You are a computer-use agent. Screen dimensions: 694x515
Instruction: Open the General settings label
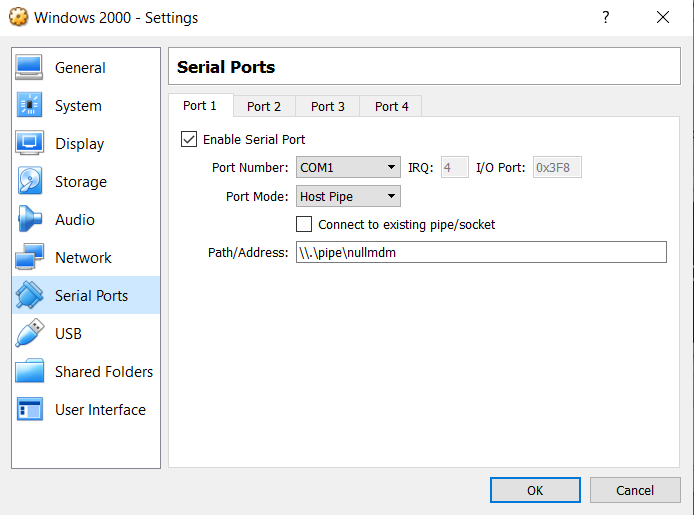80,68
